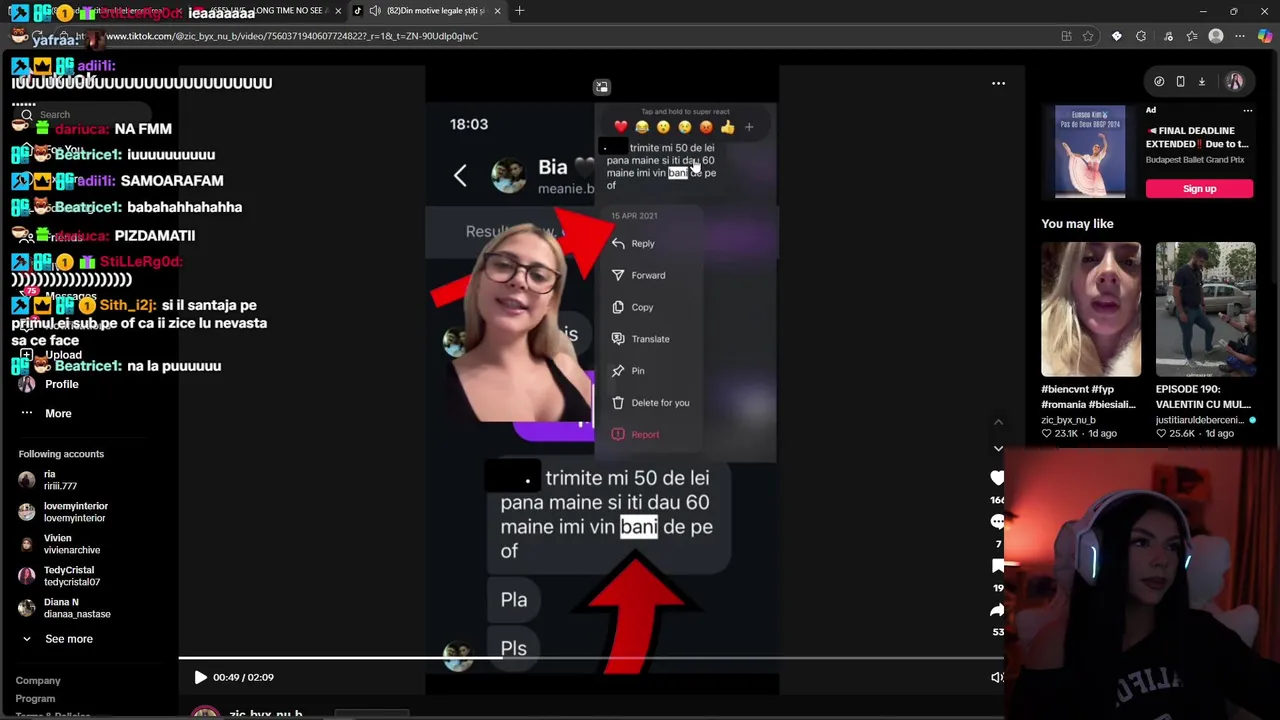Click the Sign up ad button

(1199, 189)
